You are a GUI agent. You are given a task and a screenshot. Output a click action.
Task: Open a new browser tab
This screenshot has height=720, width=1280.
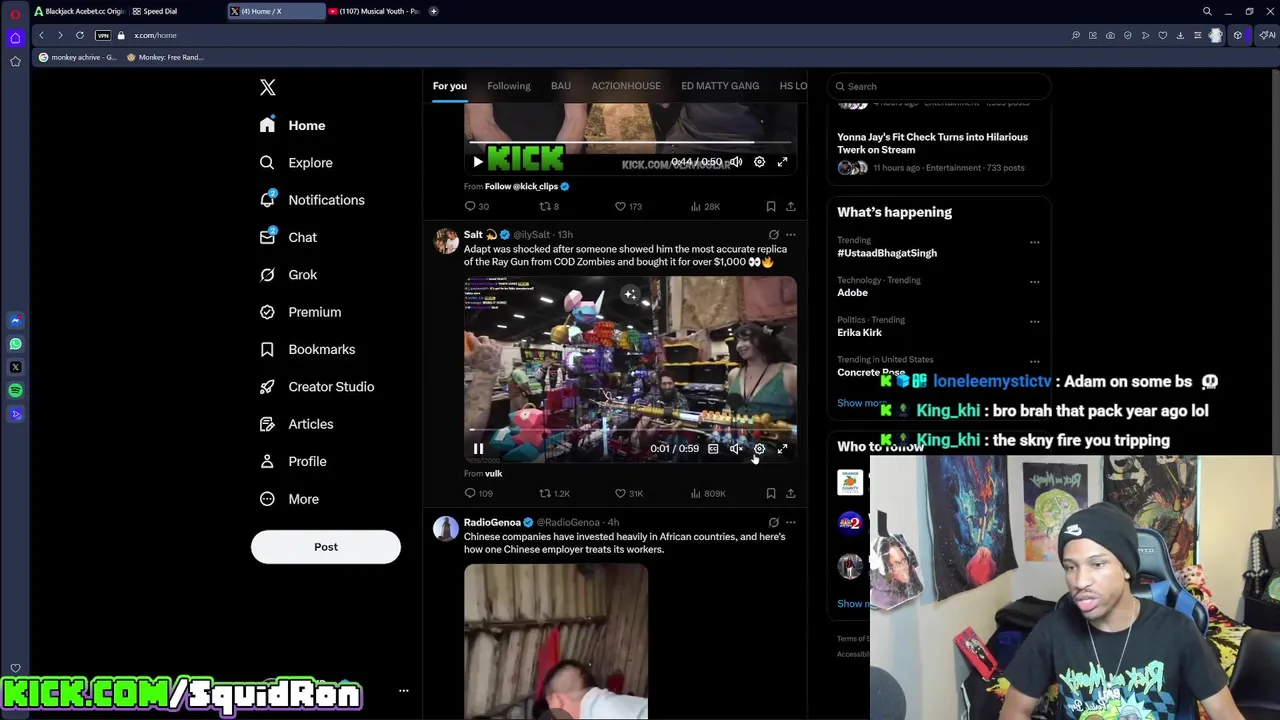(x=433, y=11)
